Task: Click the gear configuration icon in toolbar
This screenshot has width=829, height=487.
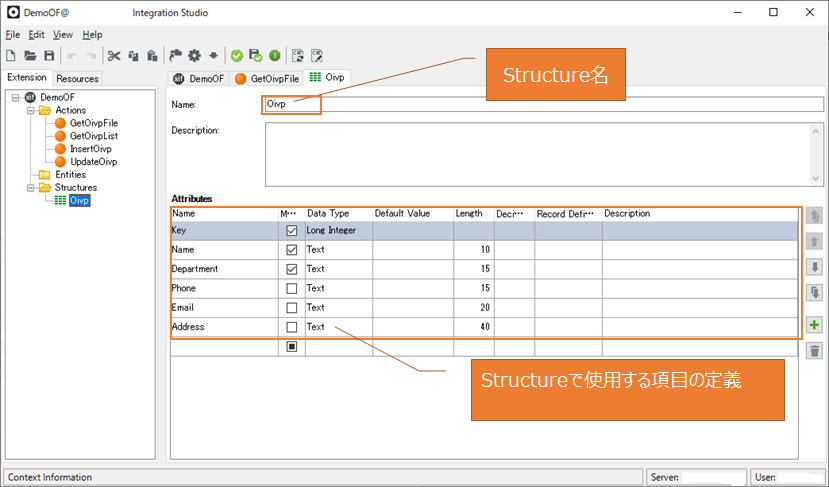Action: [x=195, y=56]
